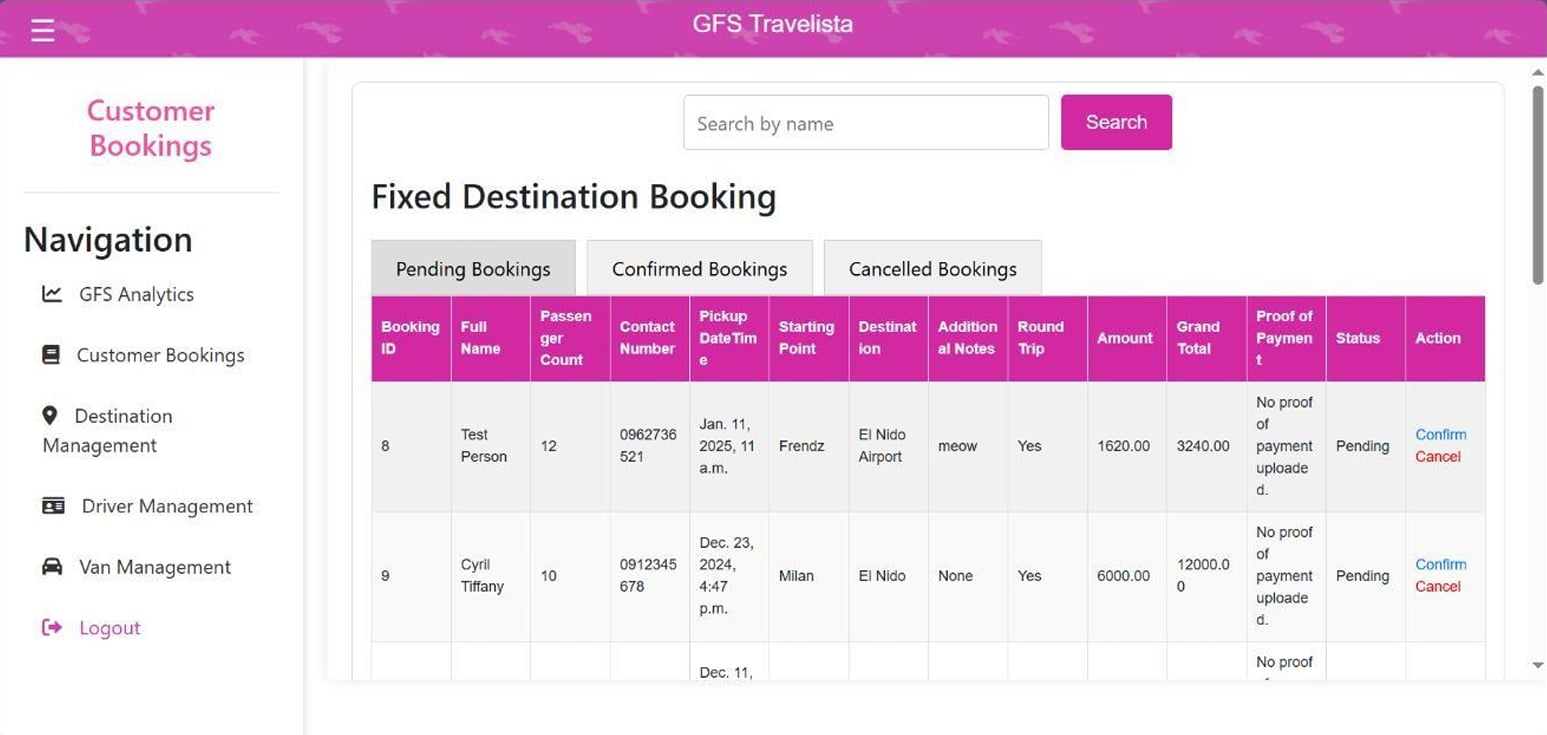Image resolution: width=1547 pixels, height=735 pixels.
Task: Click the Logout text link
Action: [110, 628]
